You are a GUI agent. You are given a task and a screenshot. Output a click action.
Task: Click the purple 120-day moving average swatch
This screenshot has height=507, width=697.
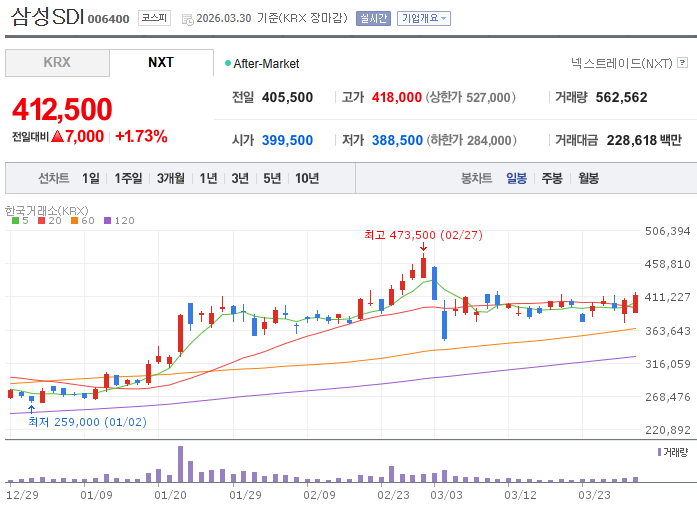[107, 220]
